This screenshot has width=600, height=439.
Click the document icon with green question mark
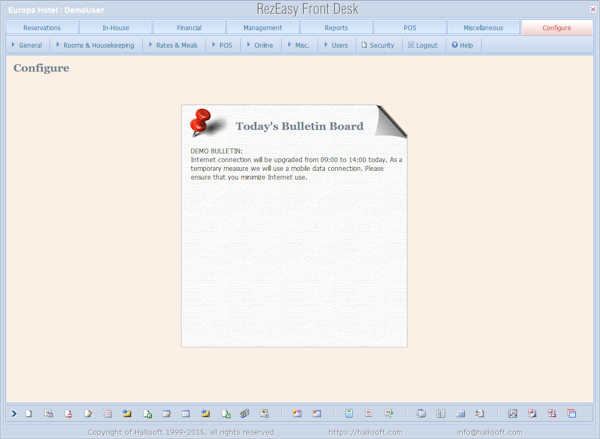[389, 414]
